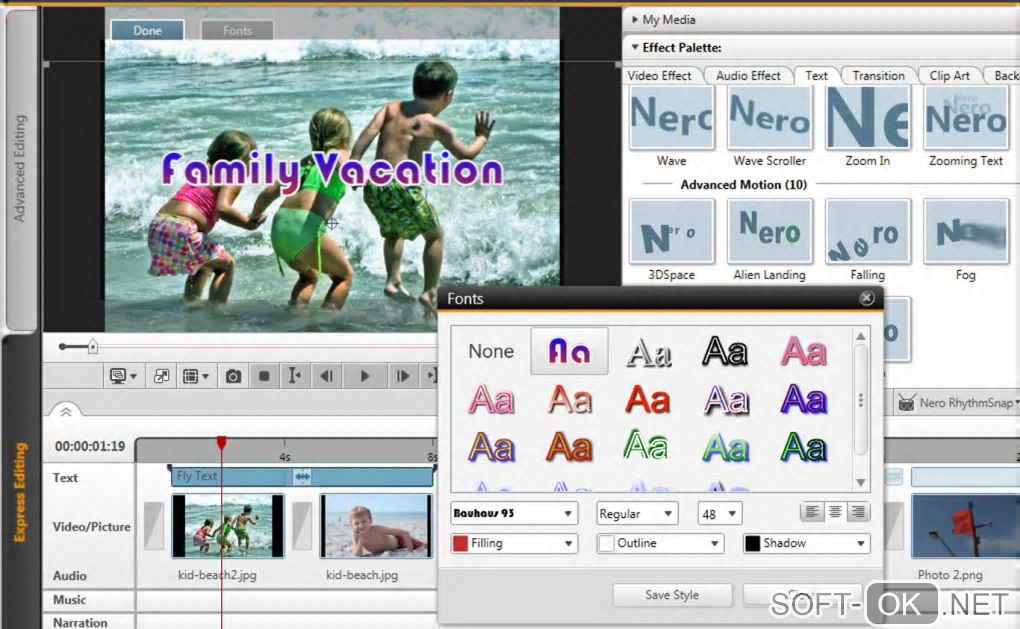Click the red Filling color swatch
Screen dimensions: 1020x629
[x=461, y=543]
